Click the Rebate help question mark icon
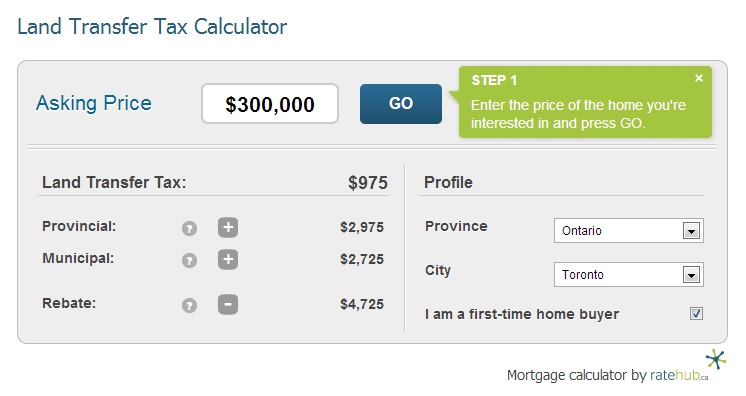The height and width of the screenshot is (396, 746). click(x=189, y=305)
